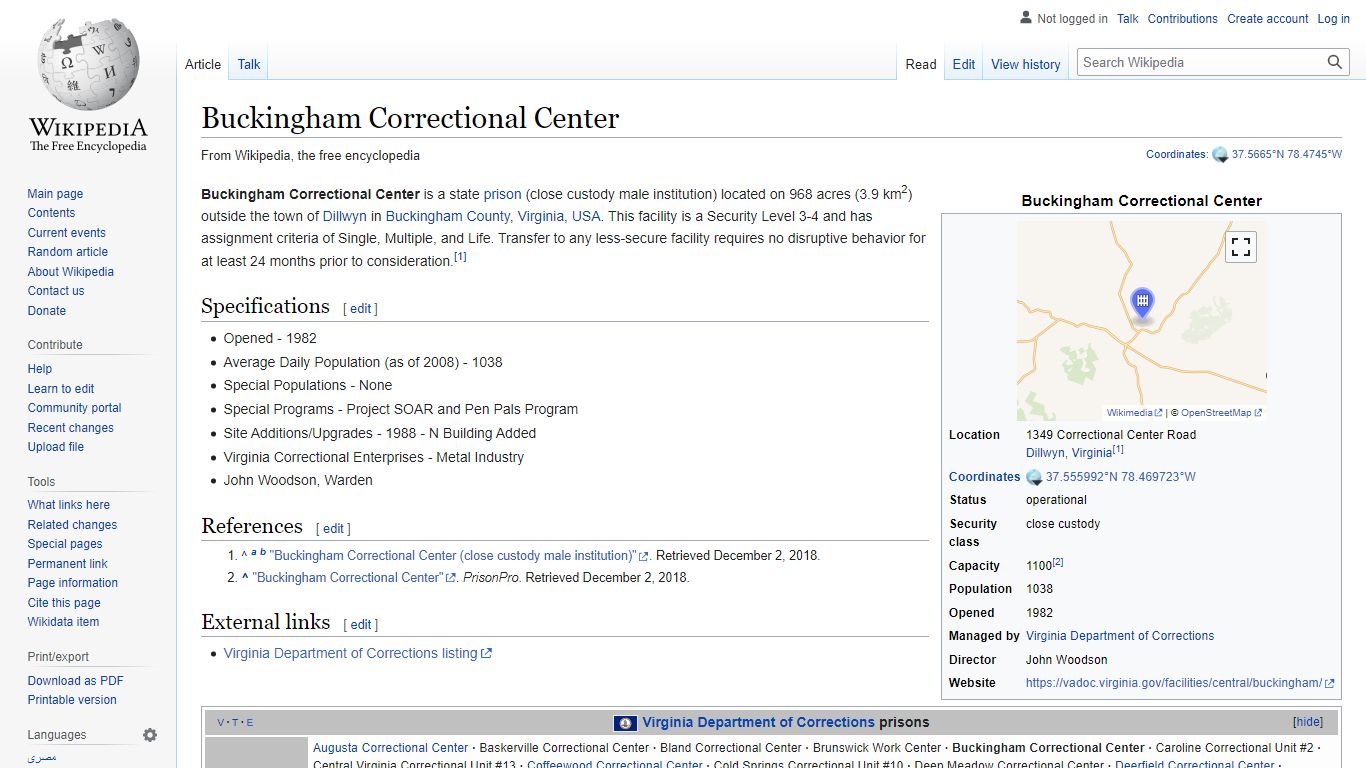Open the Contact us link
The image size is (1366, 768).
(x=56, y=291)
